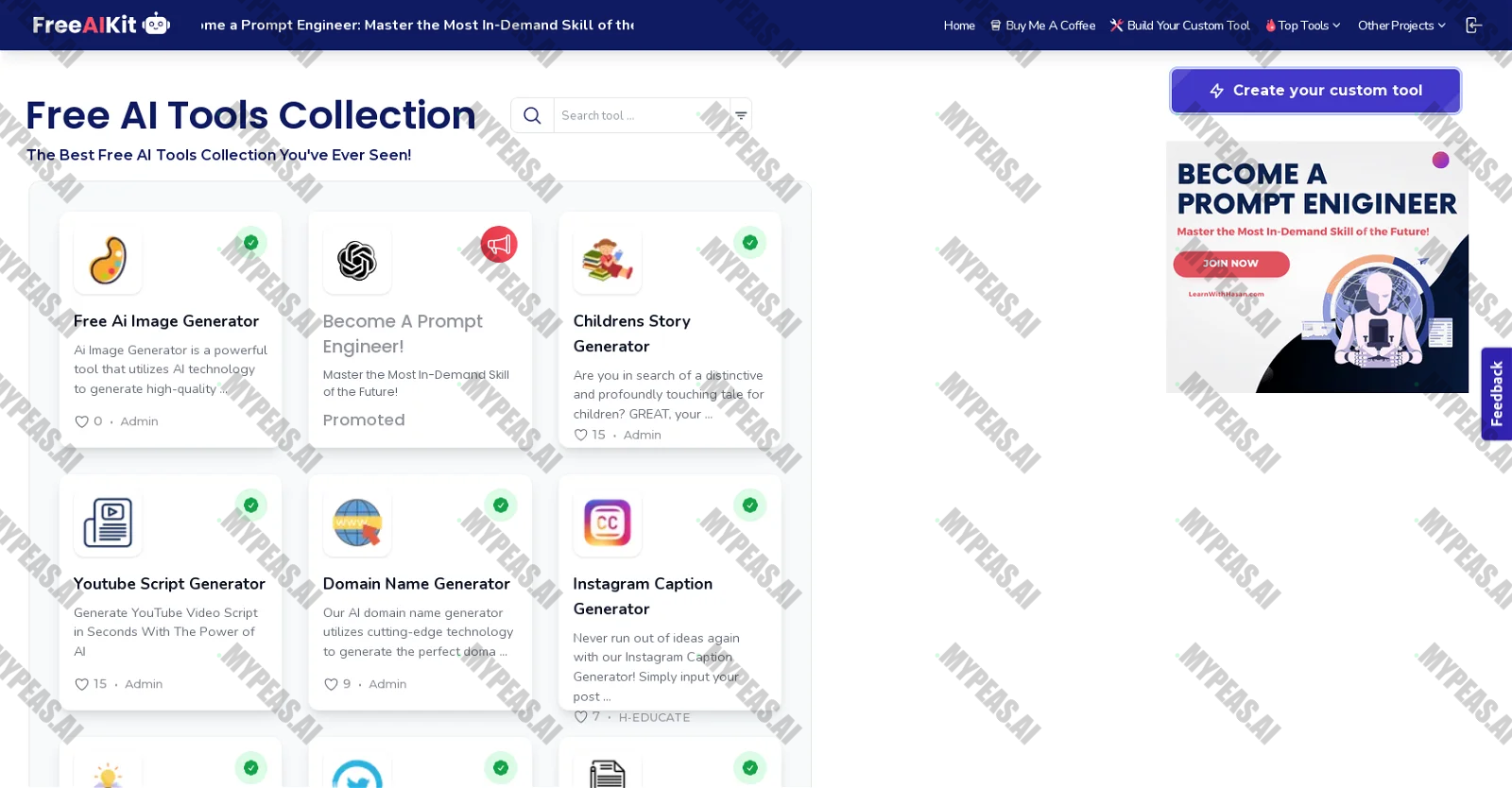Click the OpenAI logo on Prompt Engineer card
Viewport: 1512px width, 788px height.
point(357,261)
